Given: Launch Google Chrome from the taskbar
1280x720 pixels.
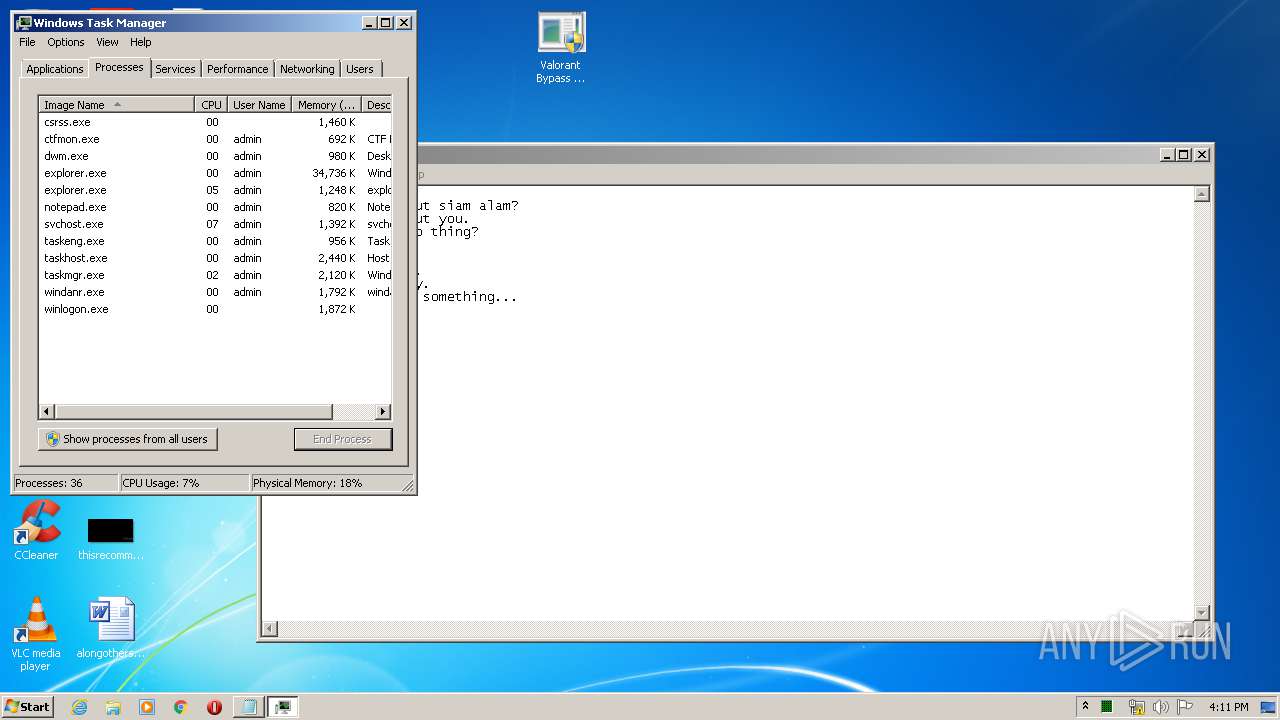Looking at the screenshot, I should [x=181, y=707].
